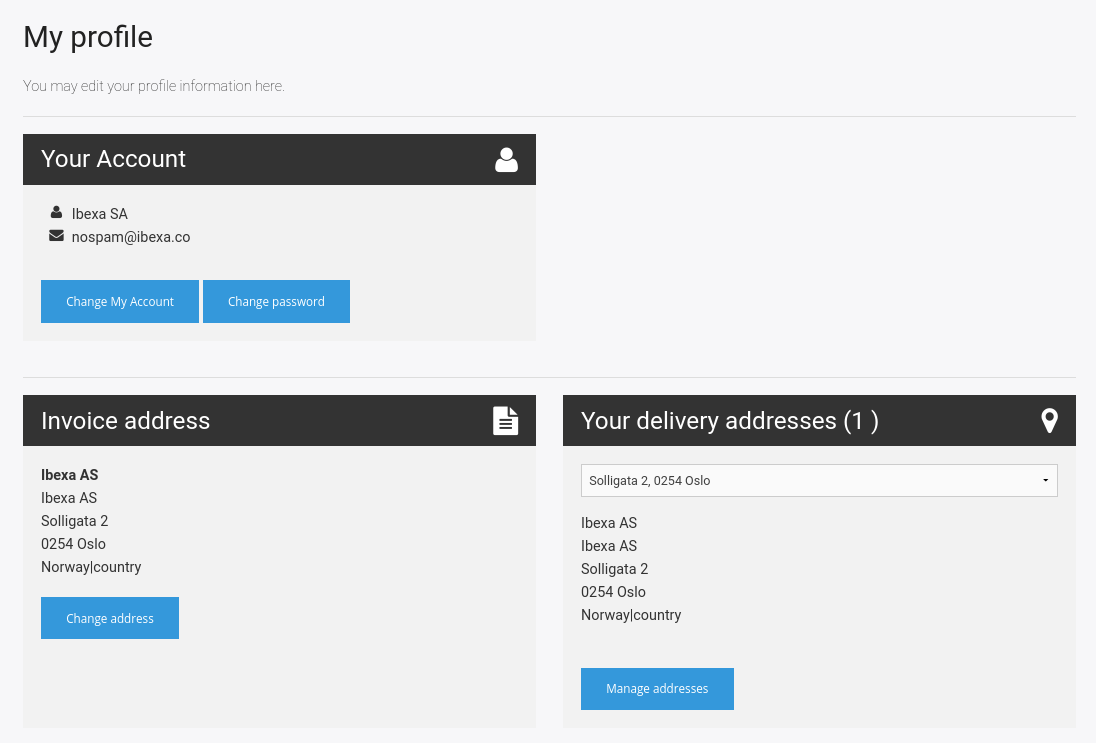Image resolution: width=1096 pixels, height=743 pixels.
Task: Click bold Ibexa AS in the invoice address
Action: [x=70, y=475]
